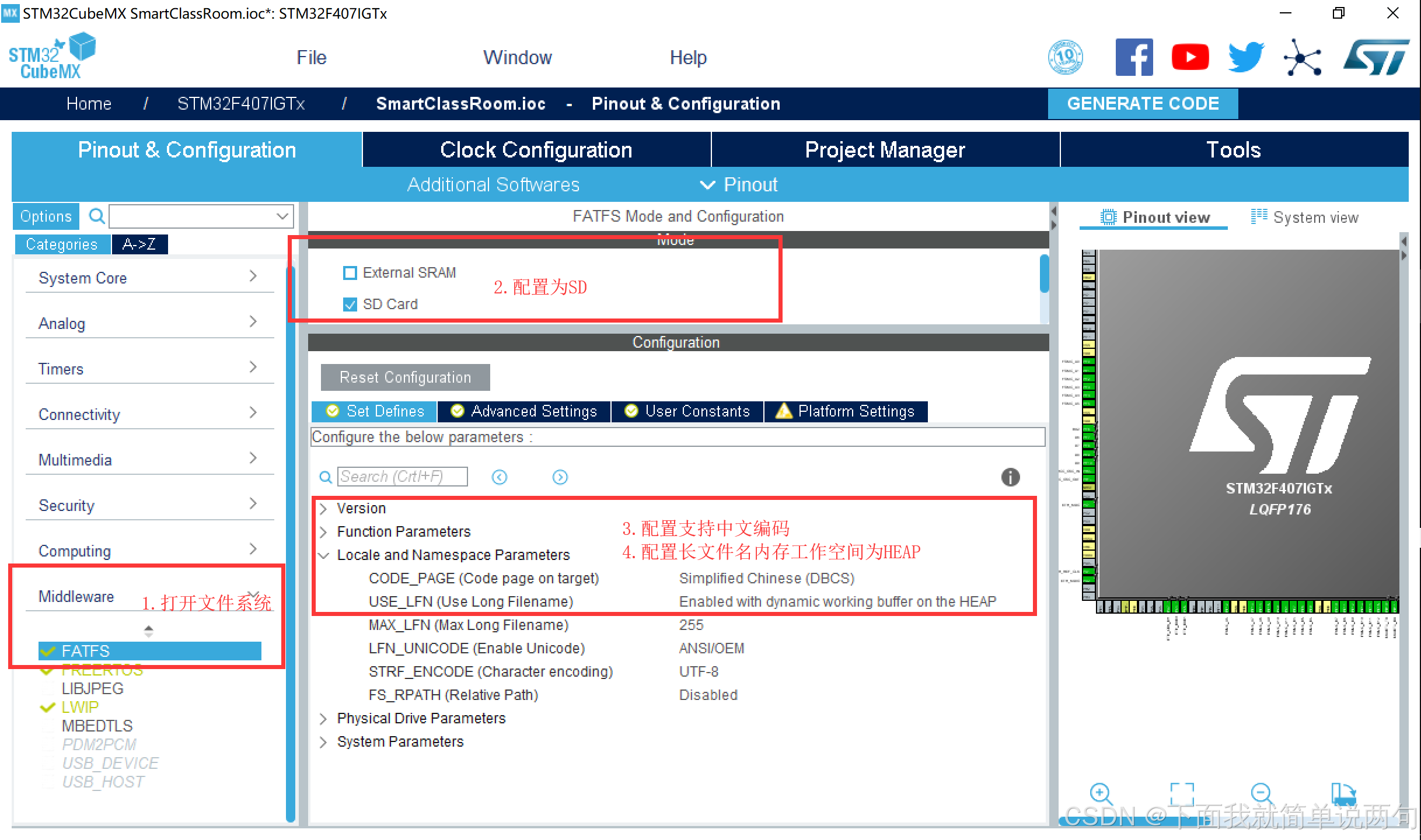Image resolution: width=1421 pixels, height=840 pixels.
Task: Uncheck the SD Card checkbox
Action: (x=350, y=304)
